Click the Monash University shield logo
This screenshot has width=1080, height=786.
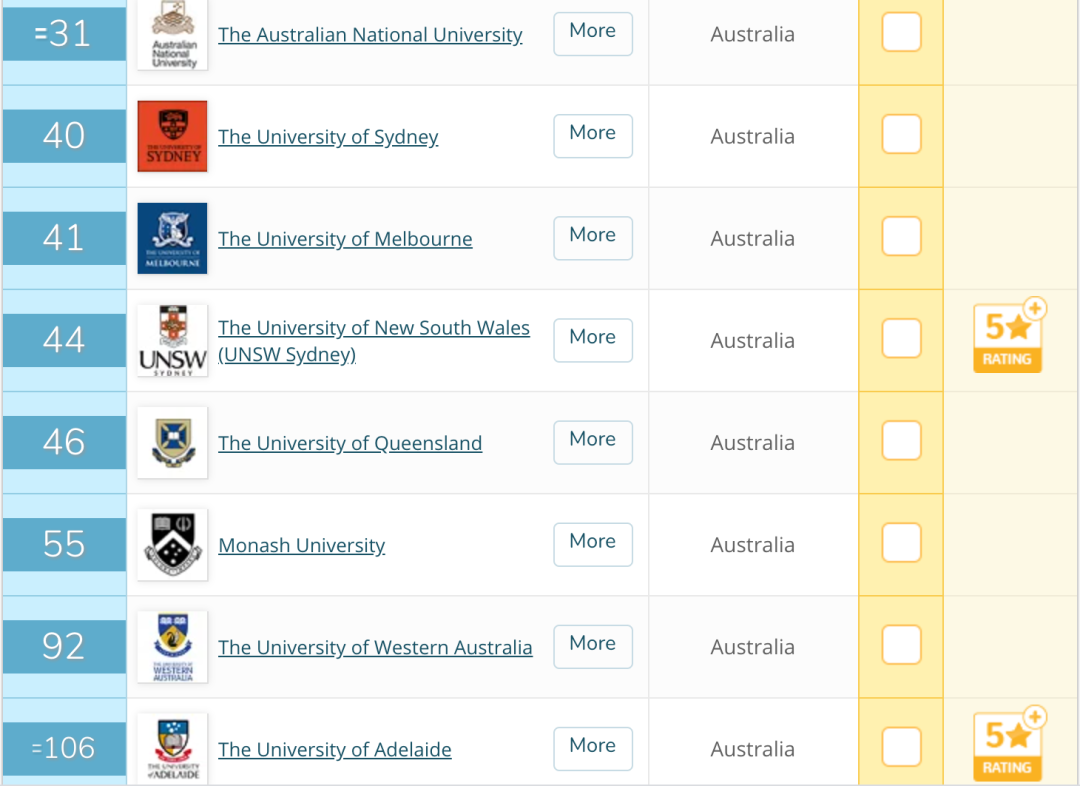pos(172,544)
